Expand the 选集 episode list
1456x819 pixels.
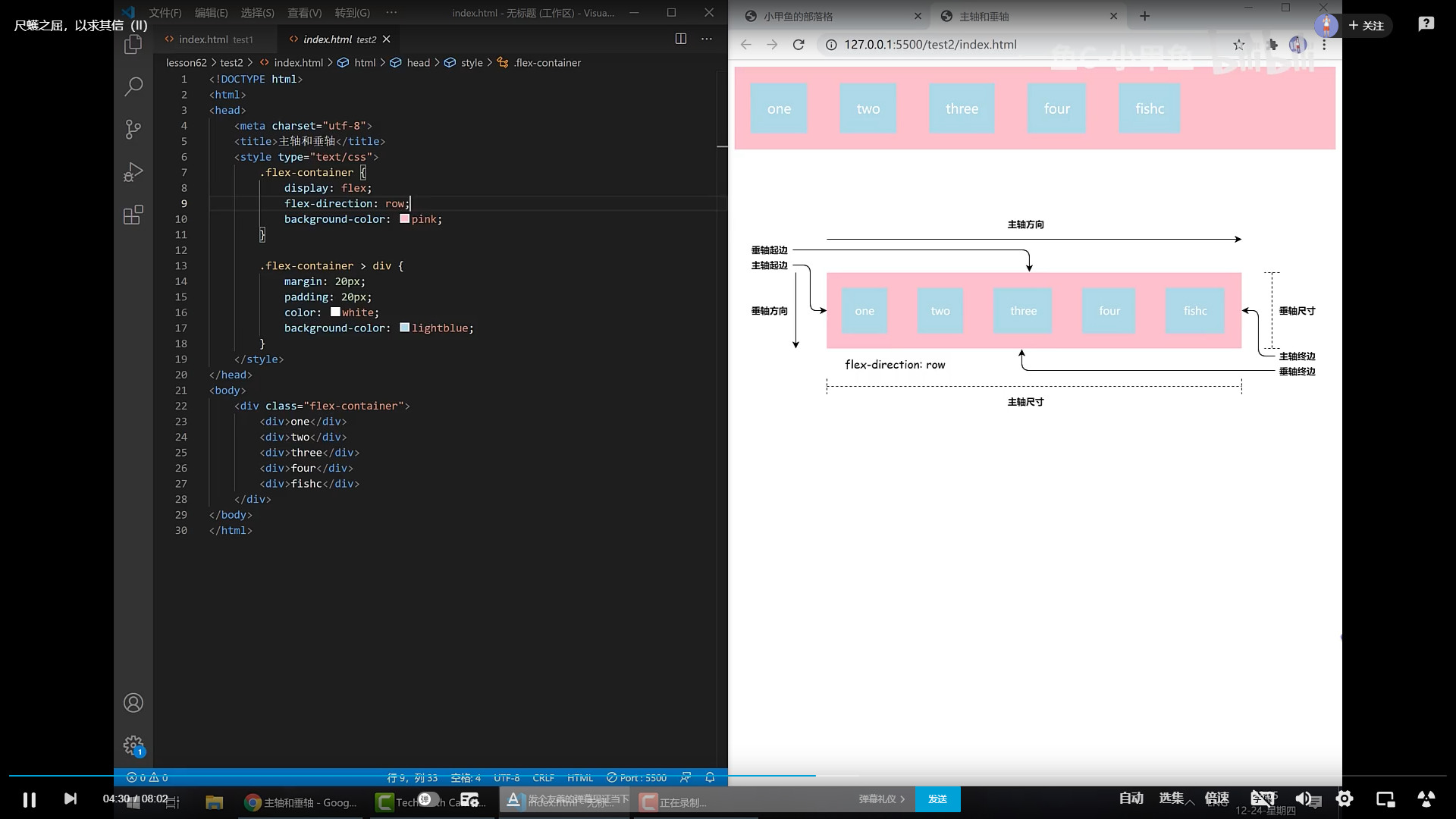[x=1172, y=798]
